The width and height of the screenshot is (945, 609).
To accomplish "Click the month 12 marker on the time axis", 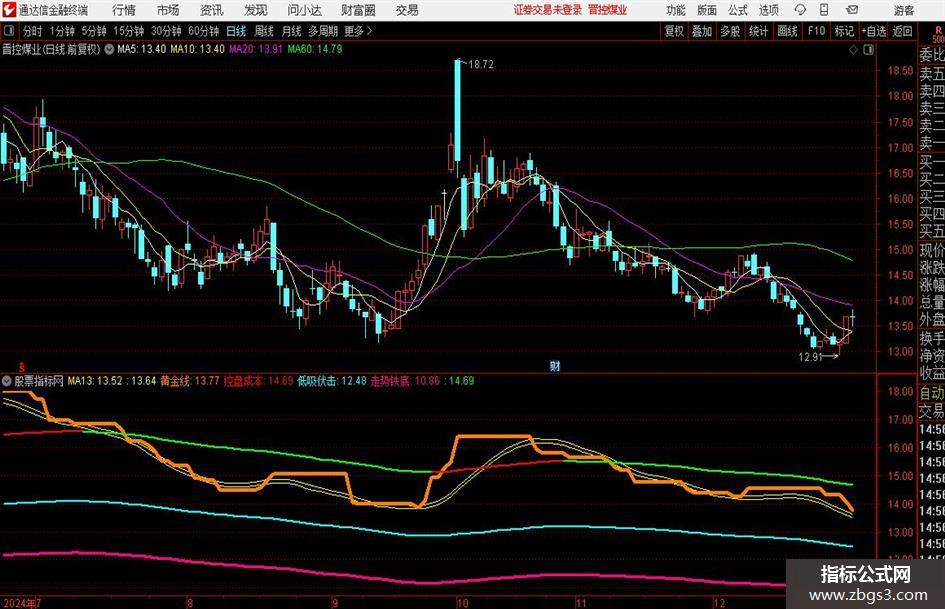I will (x=718, y=603).
